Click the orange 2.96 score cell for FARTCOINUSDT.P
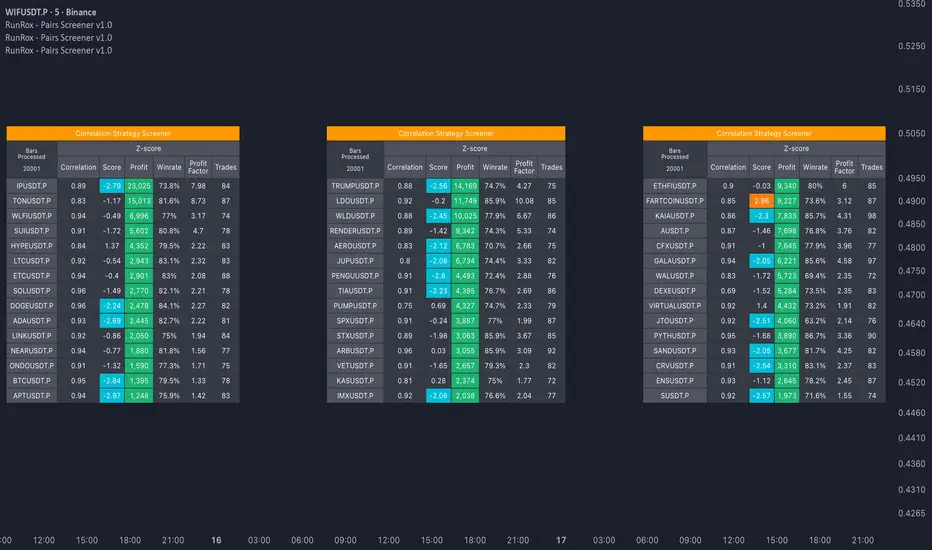The image size is (932, 550). pos(762,200)
